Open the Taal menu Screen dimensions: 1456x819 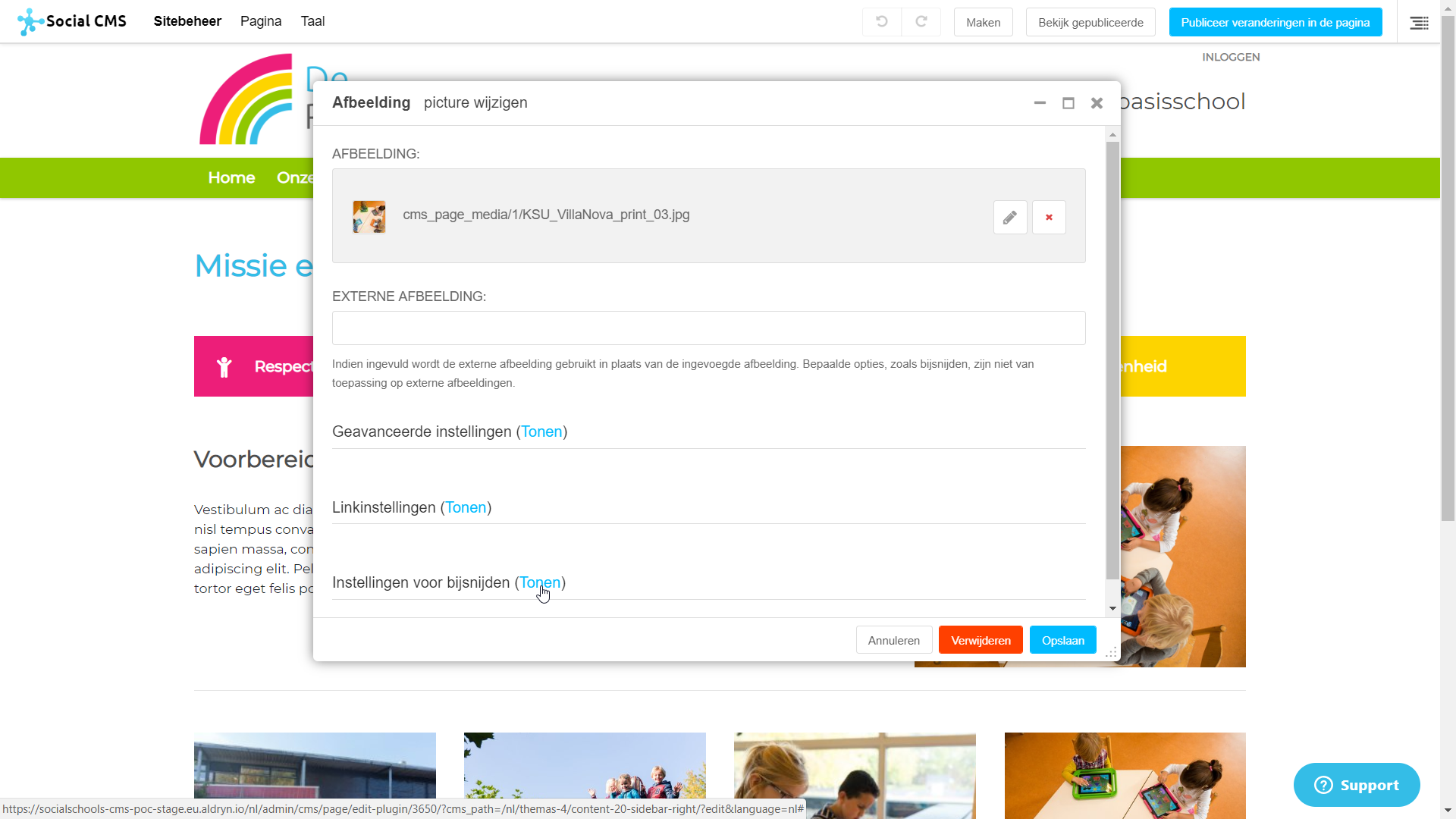click(x=312, y=21)
